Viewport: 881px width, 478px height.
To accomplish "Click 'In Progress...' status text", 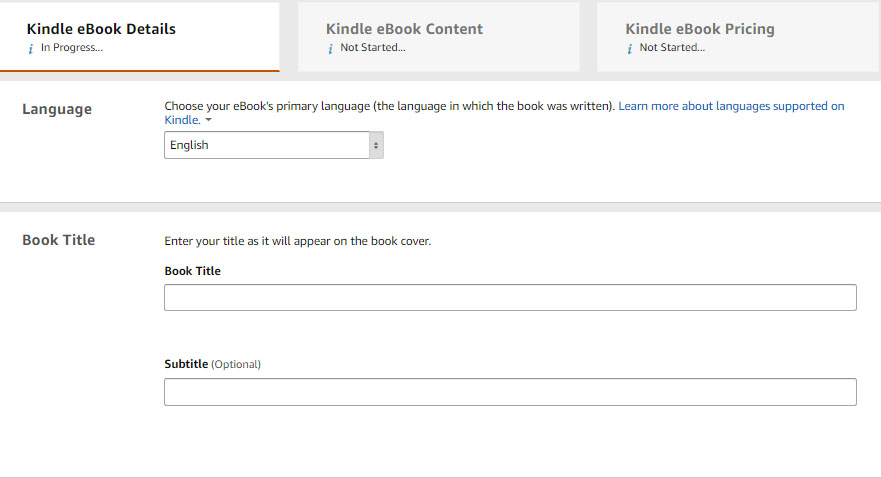I will tap(72, 48).
